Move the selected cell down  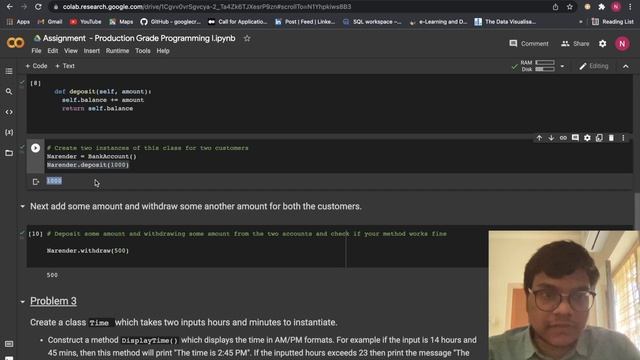[x=551, y=138]
